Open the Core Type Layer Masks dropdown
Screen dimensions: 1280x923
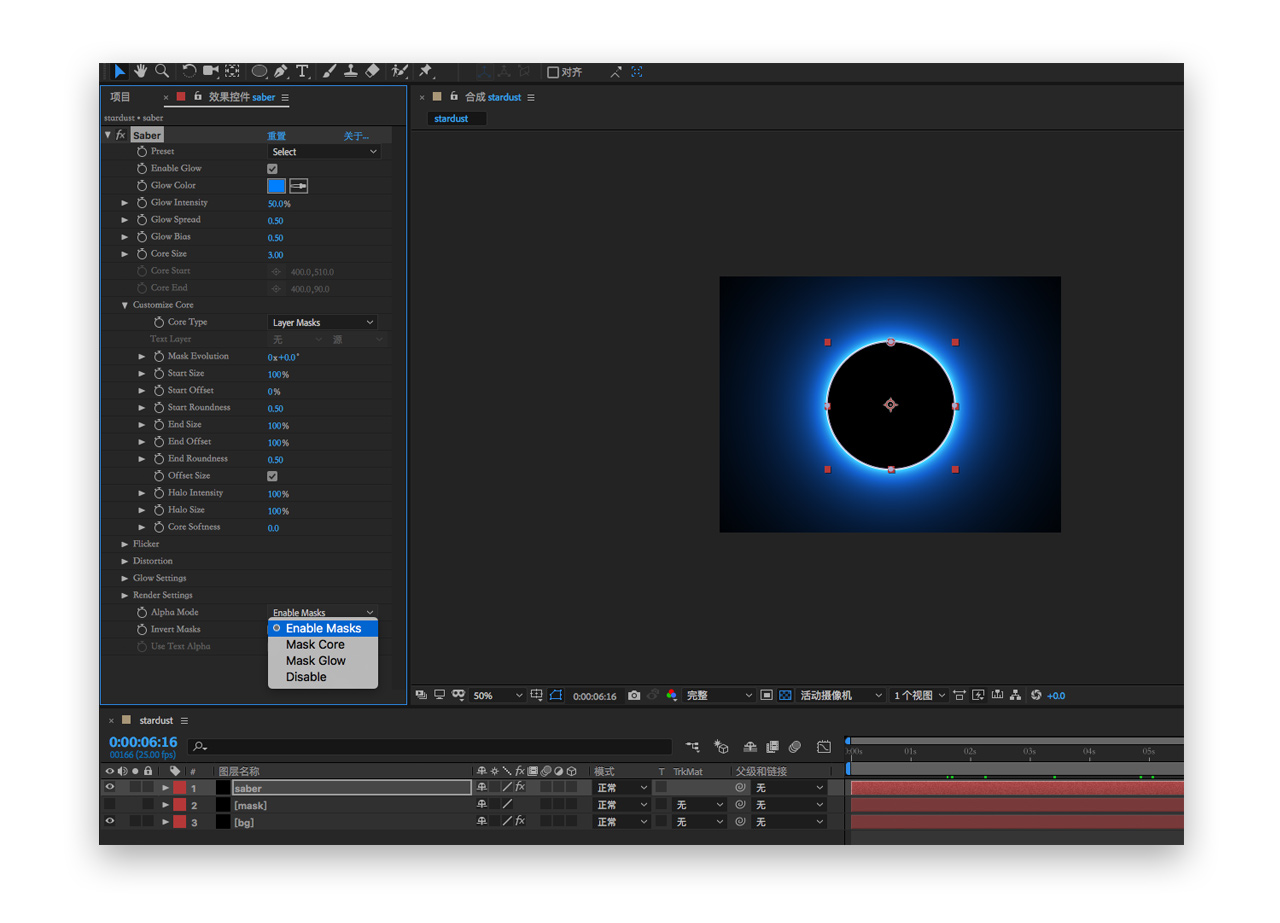click(323, 322)
